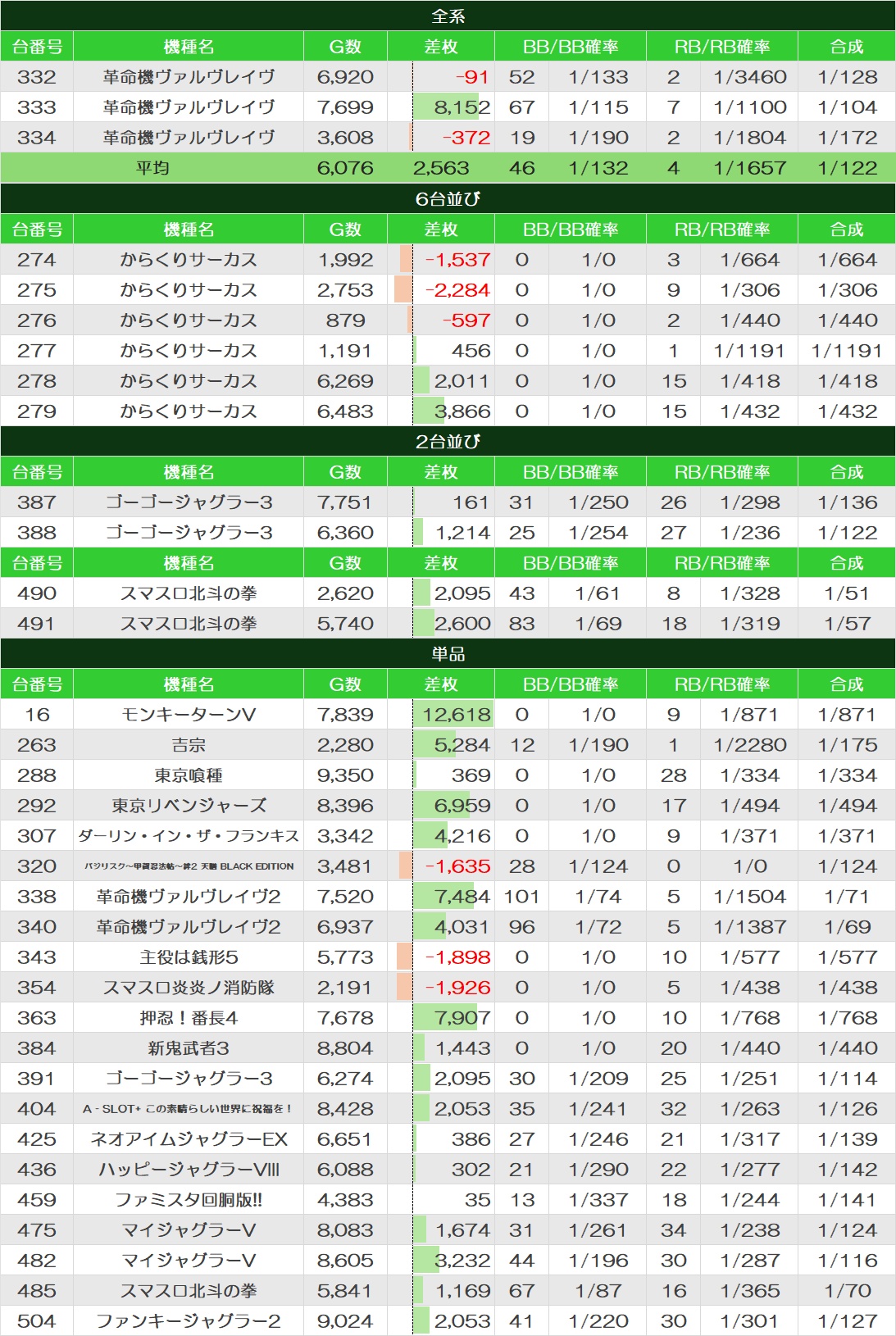Select 7,907 difference for machine 363
The image size is (896, 1336).
[x=462, y=1018]
